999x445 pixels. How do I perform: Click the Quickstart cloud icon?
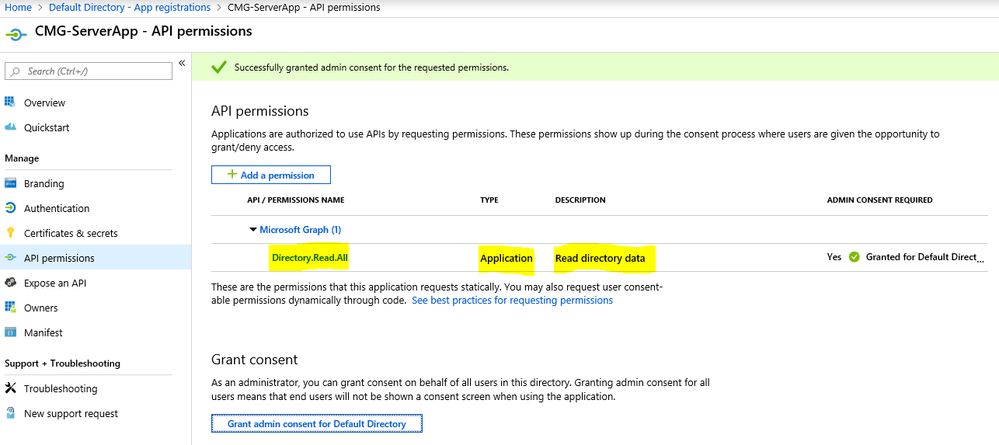click(x=11, y=128)
